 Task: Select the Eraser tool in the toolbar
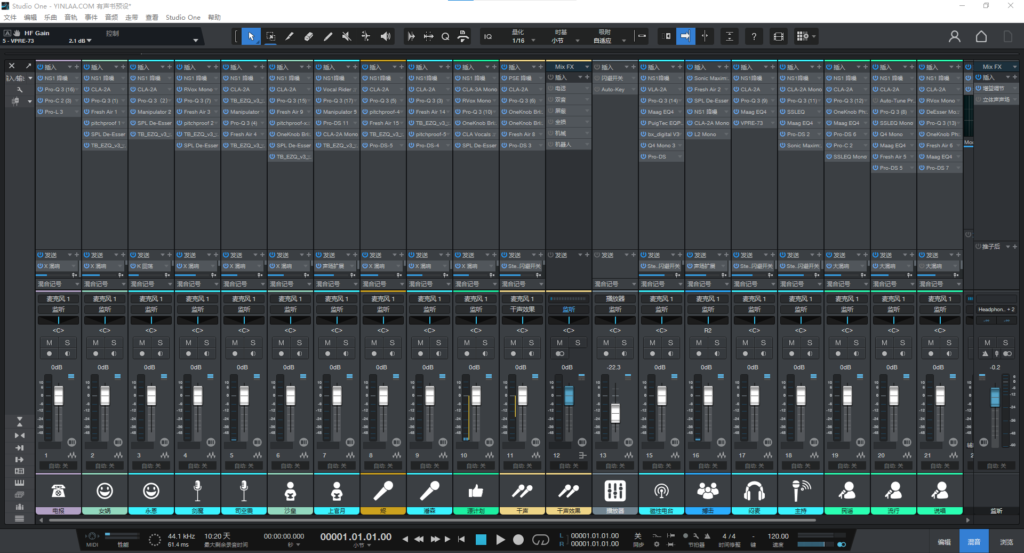pos(309,37)
